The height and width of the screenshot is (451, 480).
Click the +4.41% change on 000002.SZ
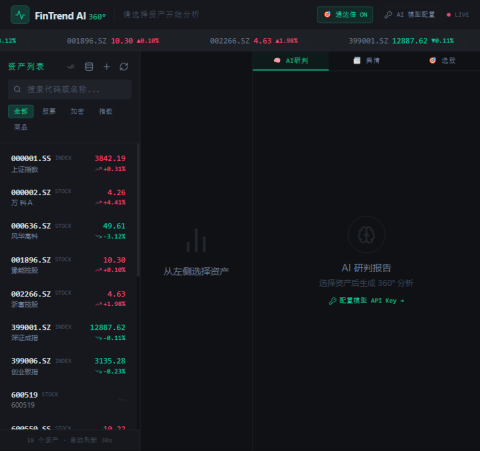(114, 202)
